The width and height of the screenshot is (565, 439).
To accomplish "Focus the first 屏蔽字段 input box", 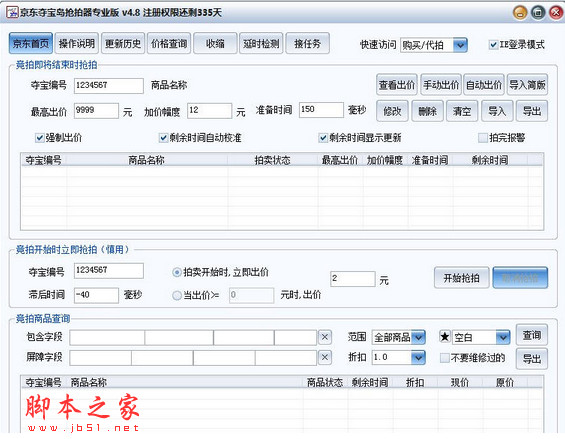I will coord(101,358).
